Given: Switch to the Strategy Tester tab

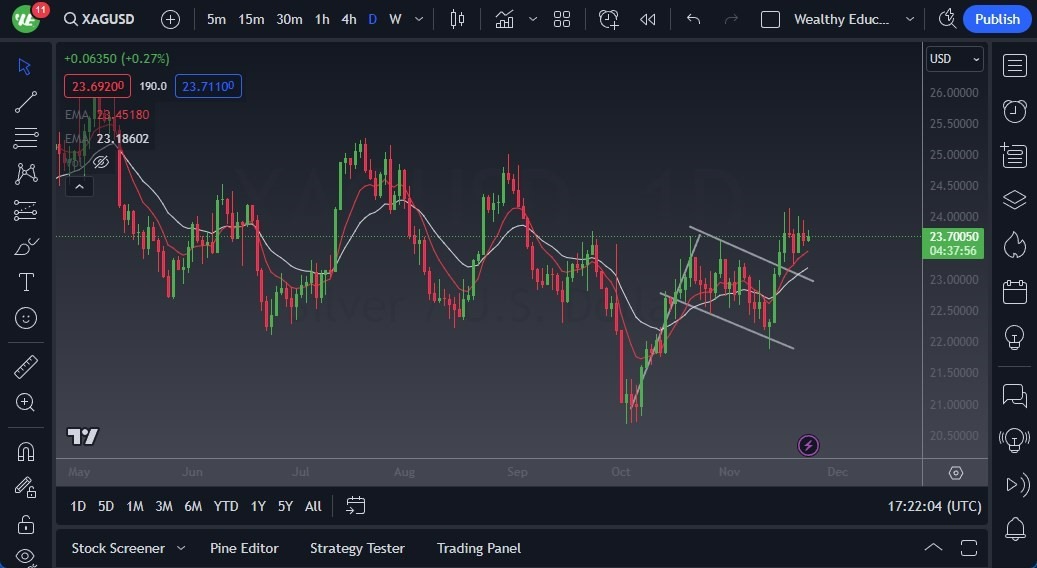Looking at the screenshot, I should coord(357,548).
